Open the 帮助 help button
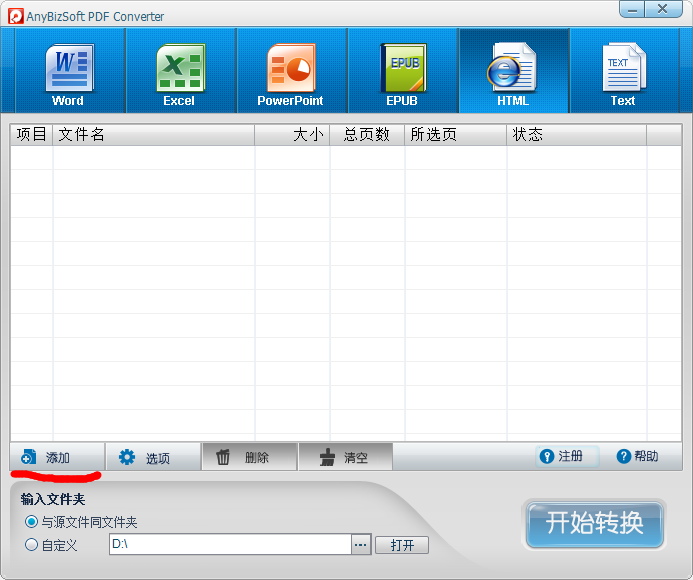Screen dimensions: 693x580 tap(638, 456)
